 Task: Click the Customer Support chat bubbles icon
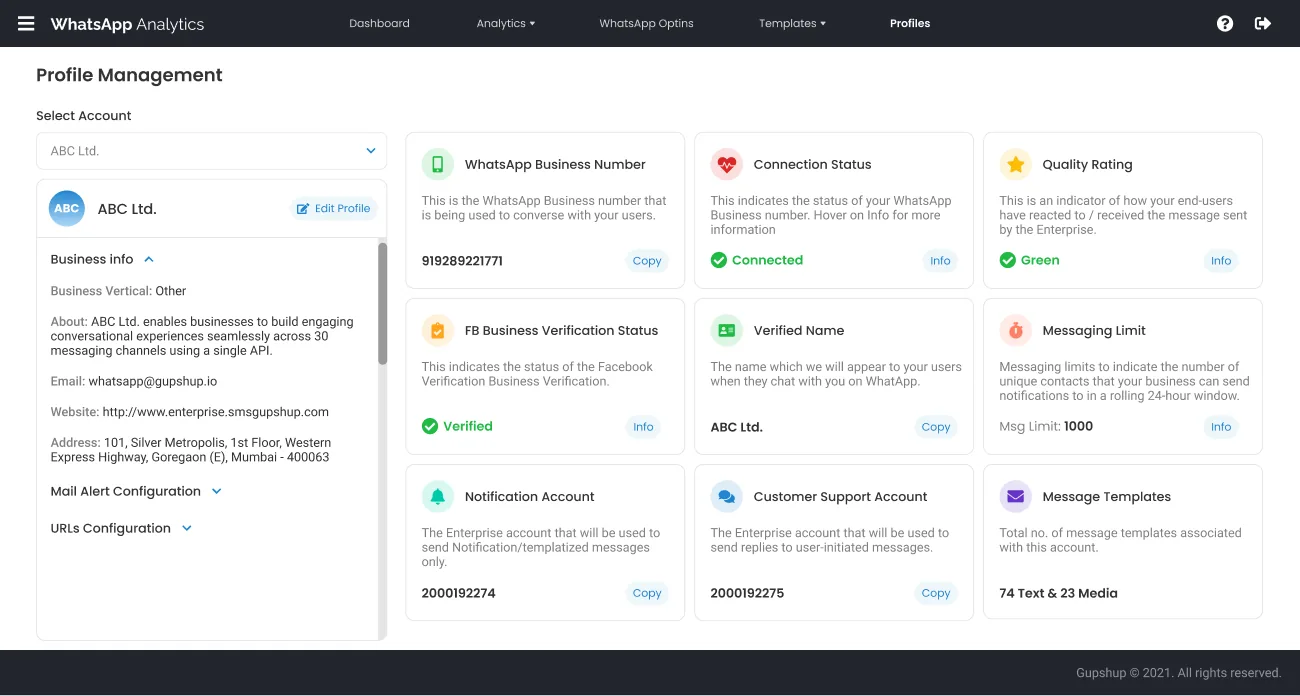[x=726, y=496]
